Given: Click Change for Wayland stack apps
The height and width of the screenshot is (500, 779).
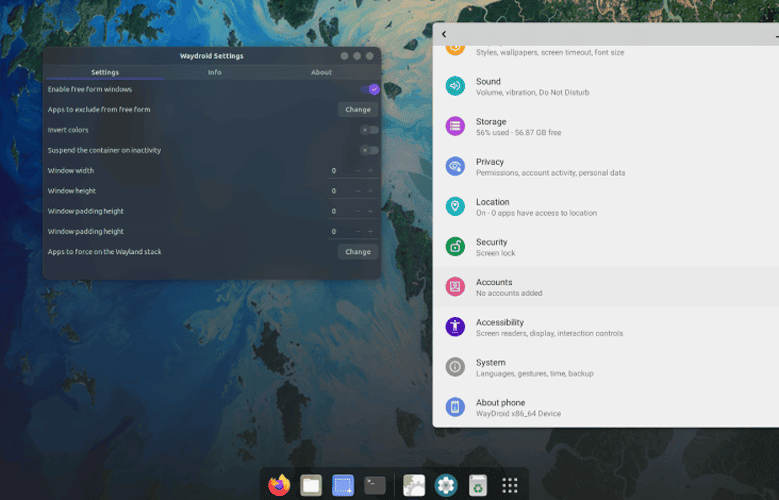Looking at the screenshot, I should 358,252.
